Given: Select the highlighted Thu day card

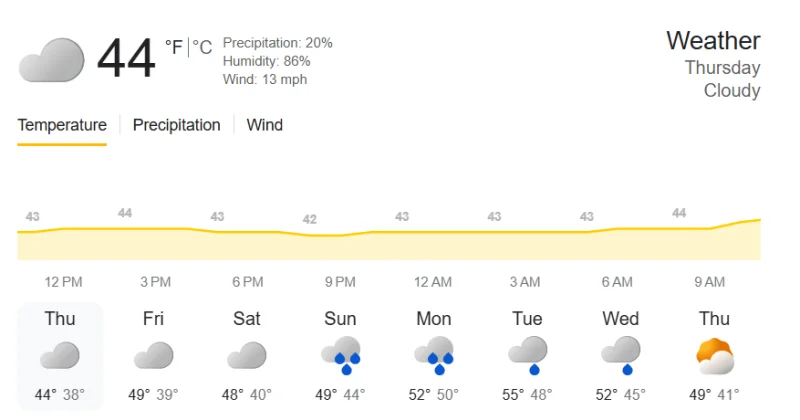Looking at the screenshot, I should click(x=60, y=356).
